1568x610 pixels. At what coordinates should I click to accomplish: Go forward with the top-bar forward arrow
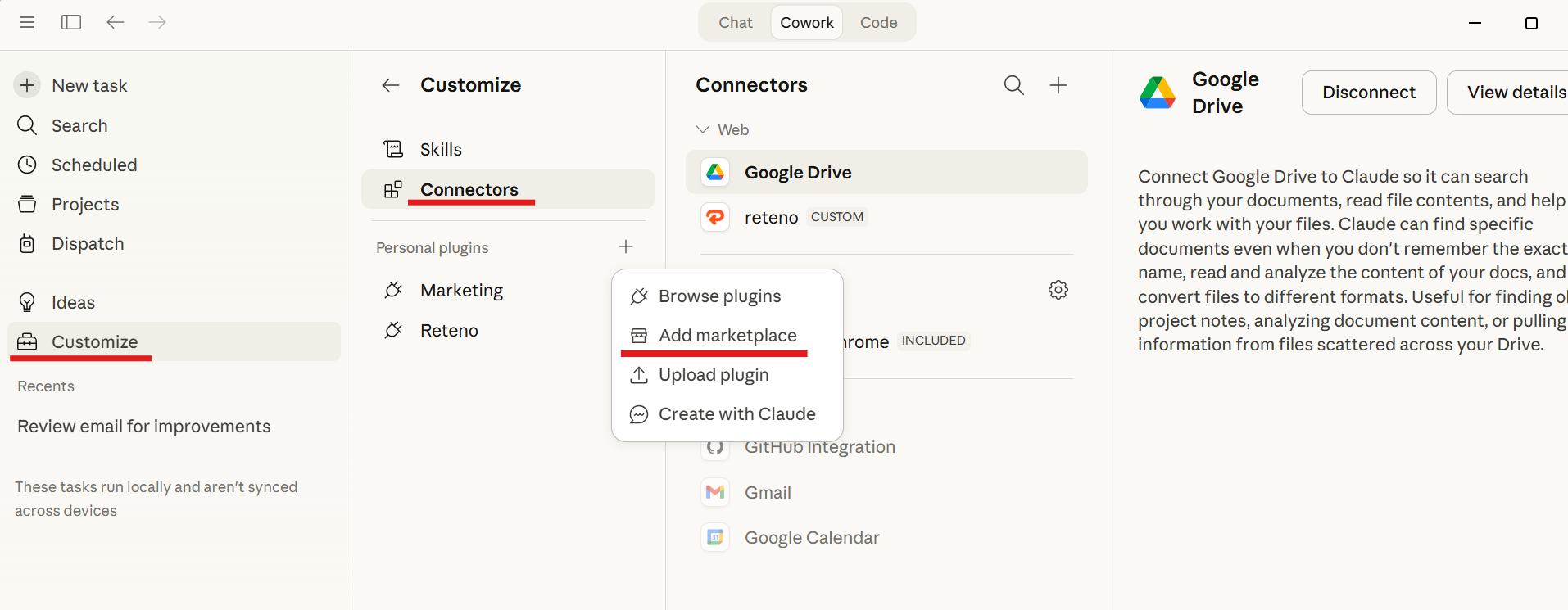click(157, 22)
